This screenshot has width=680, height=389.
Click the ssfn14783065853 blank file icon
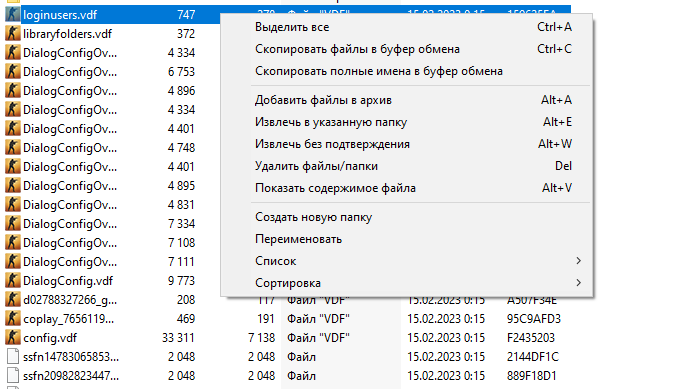13,357
